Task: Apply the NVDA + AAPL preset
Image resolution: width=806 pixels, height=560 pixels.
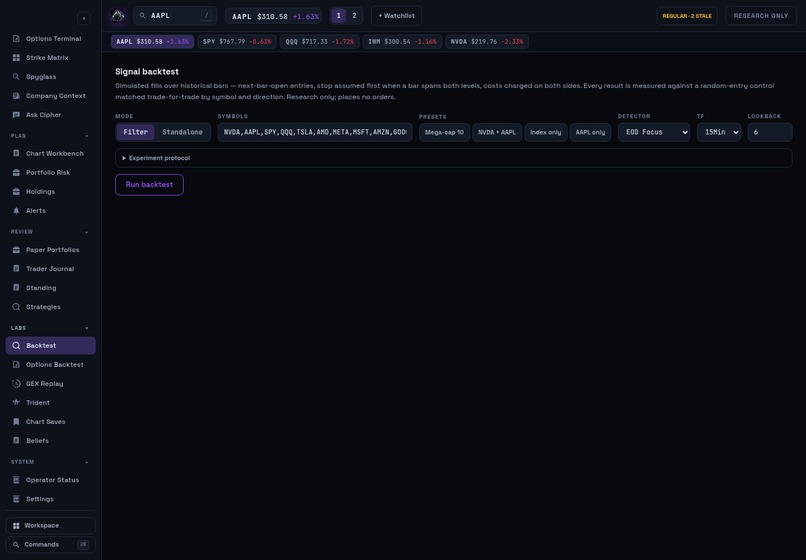Action: click(497, 132)
